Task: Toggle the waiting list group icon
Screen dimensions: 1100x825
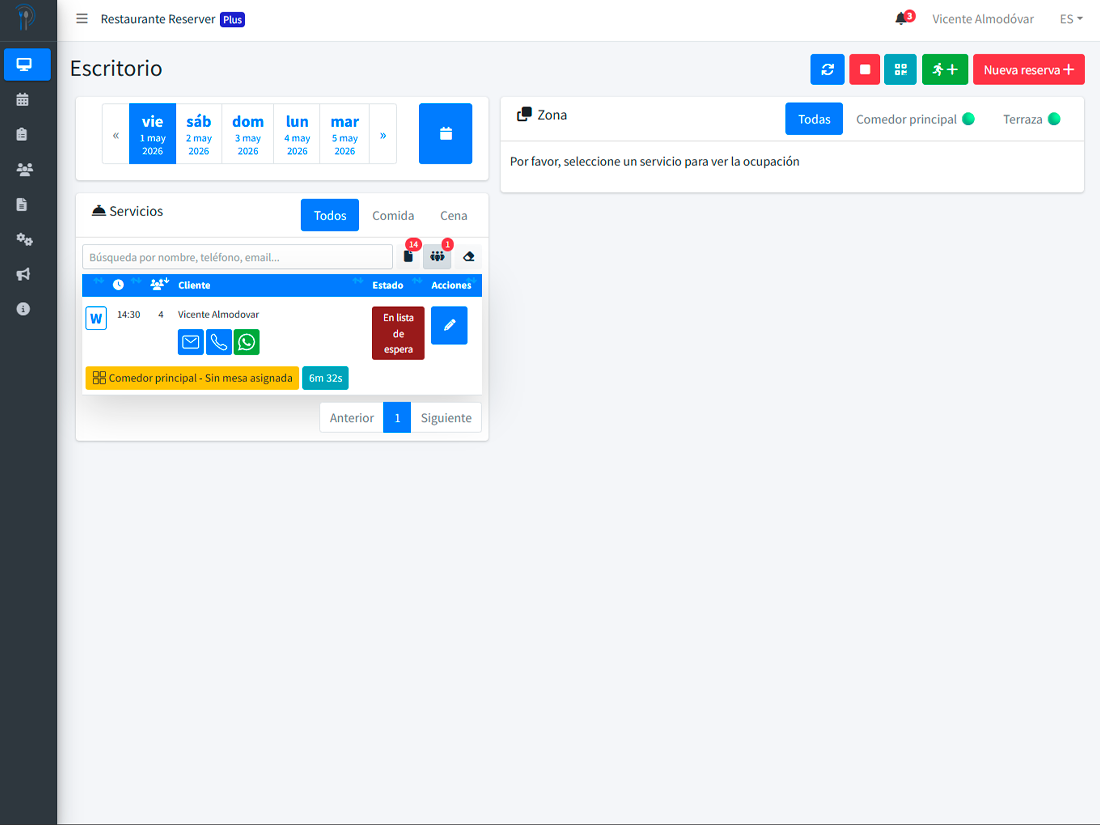Action: pyautogui.click(x=437, y=256)
